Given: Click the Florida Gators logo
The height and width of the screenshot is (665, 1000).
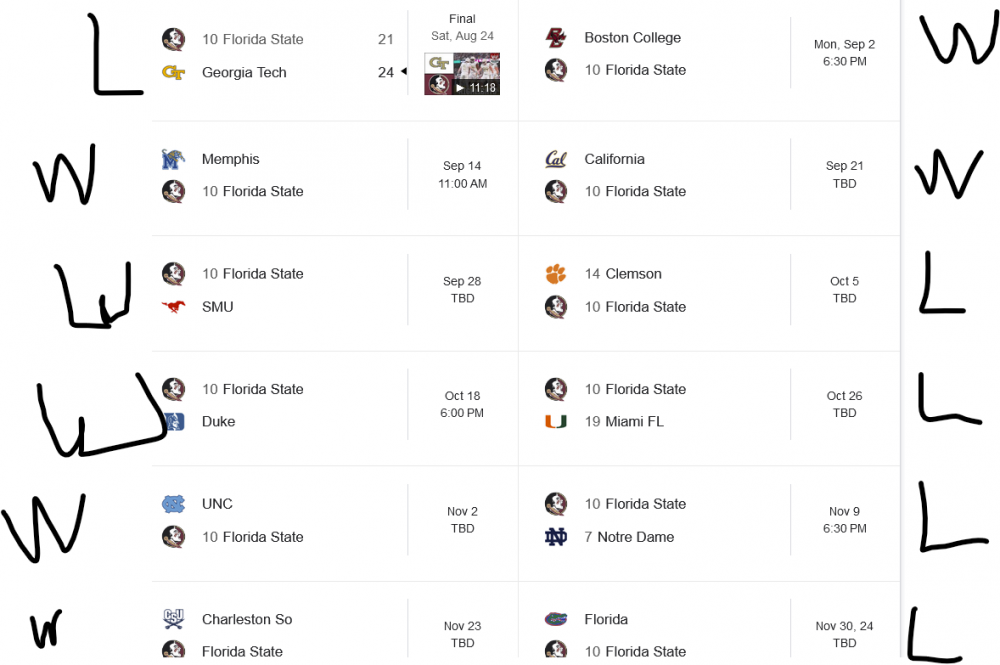Looking at the screenshot, I should [556, 619].
